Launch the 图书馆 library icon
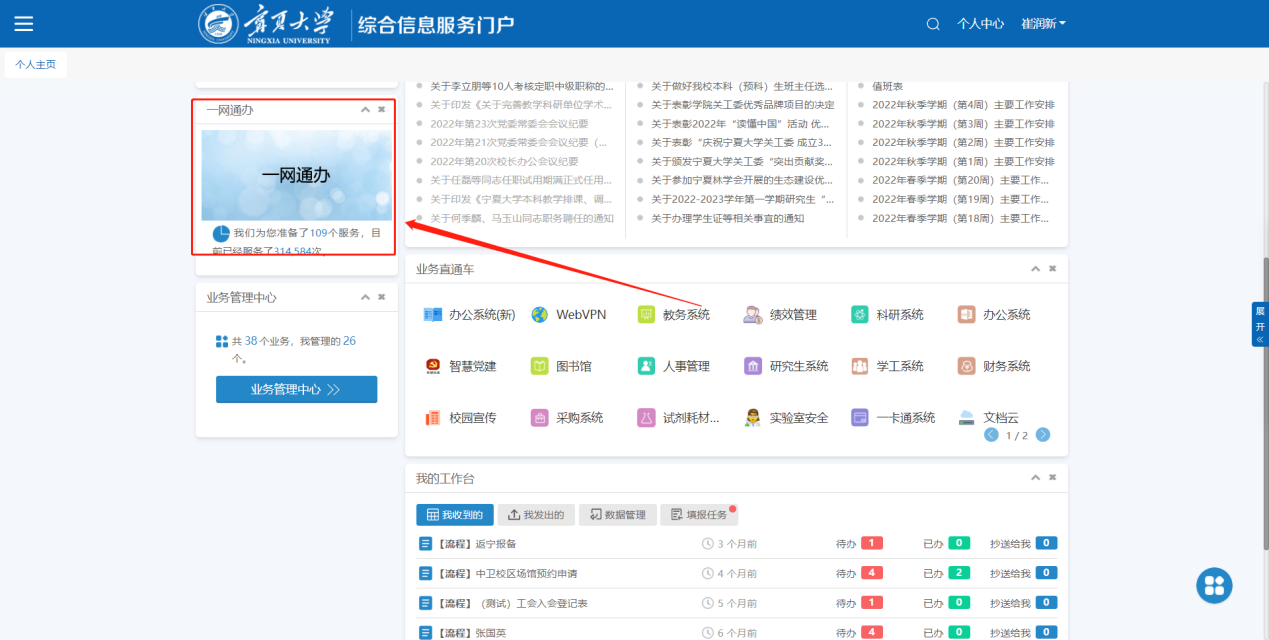The image size is (1269, 640). point(540,366)
